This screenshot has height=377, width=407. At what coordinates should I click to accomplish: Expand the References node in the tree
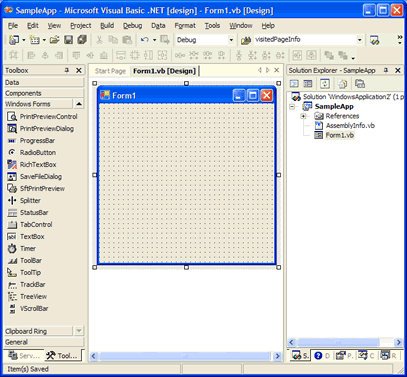tap(303, 116)
